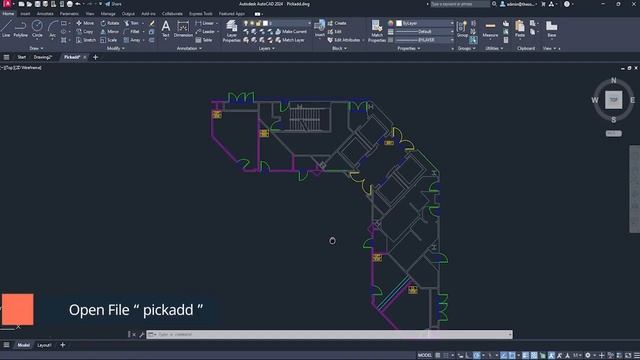Open the Annotate ribbon tab
The width and height of the screenshot is (640, 360).
(x=45, y=14)
